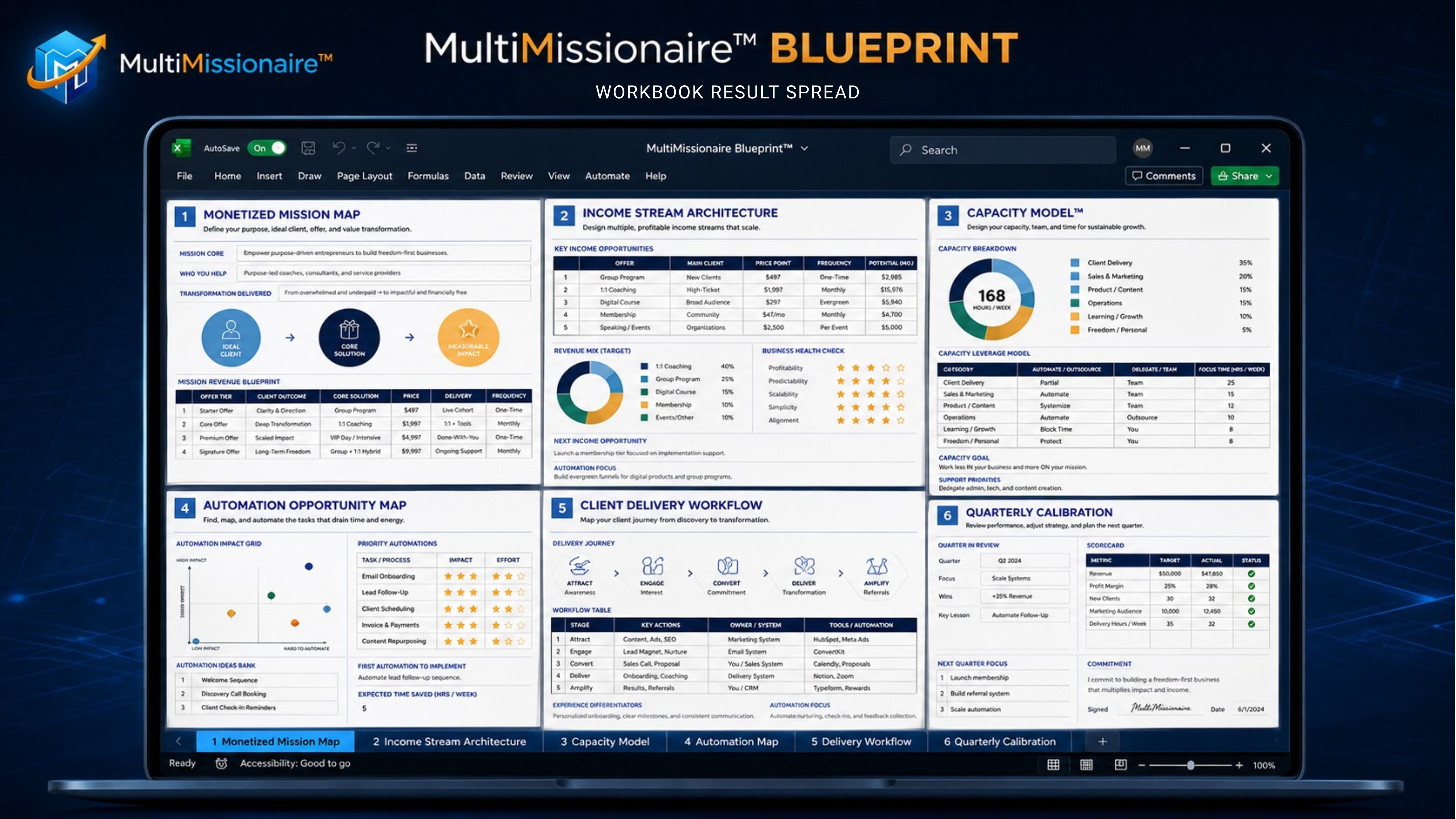Click the Amplify journey stage icon
The width and height of the screenshot is (1456, 819).
pyautogui.click(x=876, y=566)
